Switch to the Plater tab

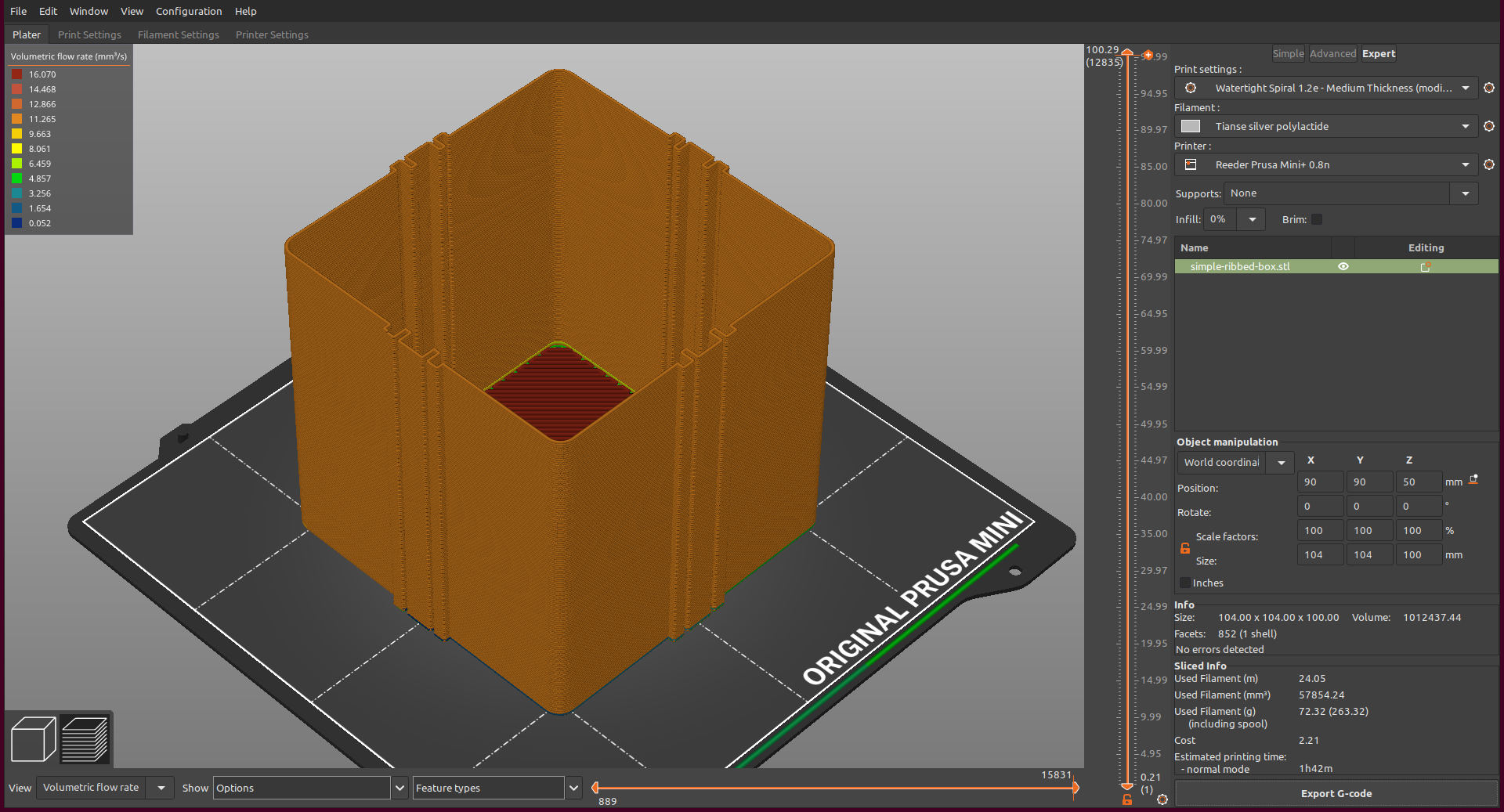click(x=27, y=34)
